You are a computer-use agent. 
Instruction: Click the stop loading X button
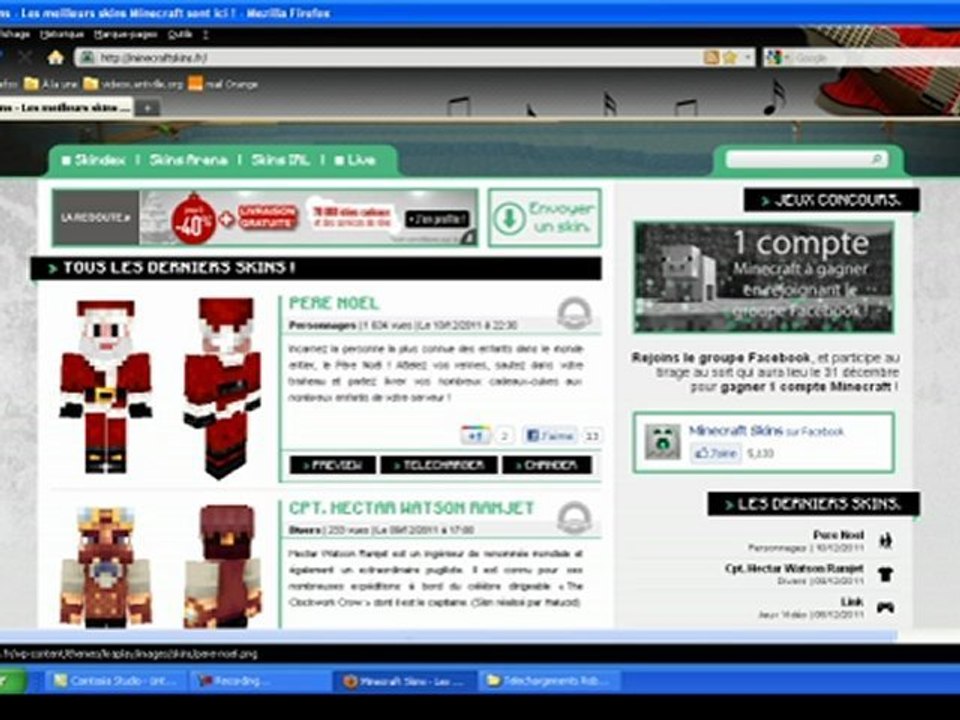(25, 58)
